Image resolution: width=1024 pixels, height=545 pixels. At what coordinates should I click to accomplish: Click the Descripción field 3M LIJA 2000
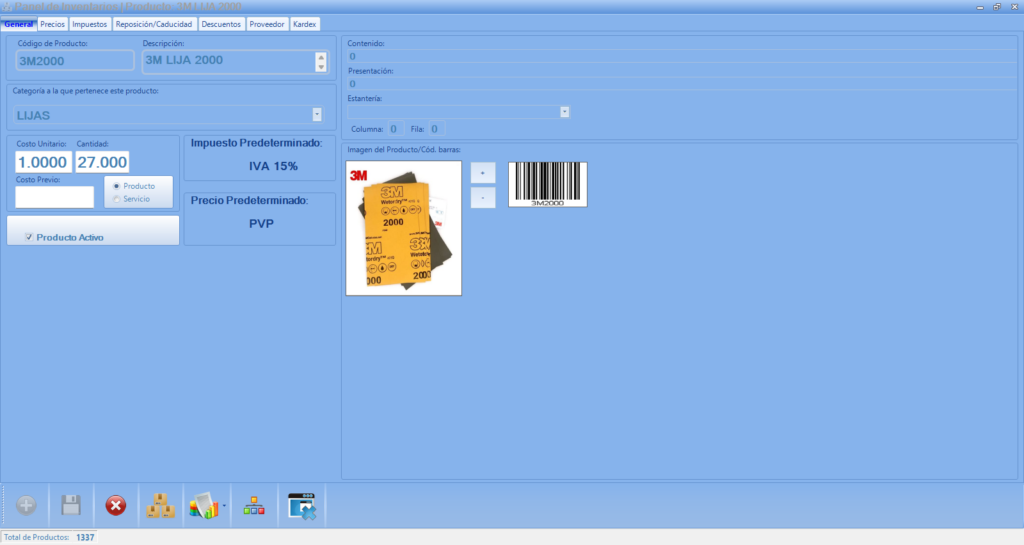[229, 61]
